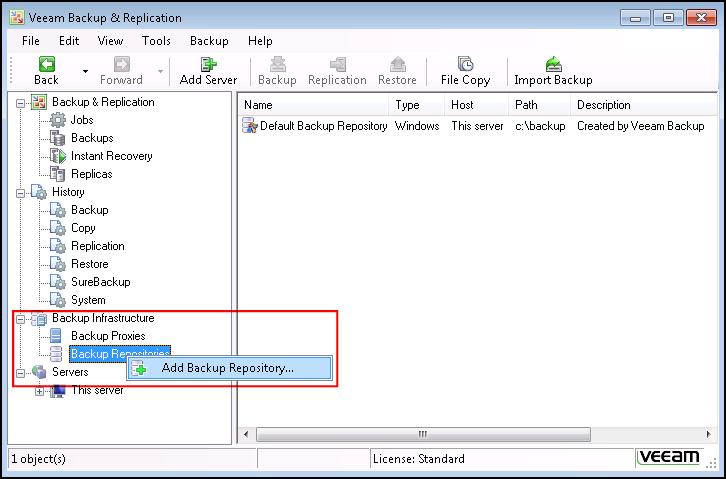Viewport: 726px width, 479px height.
Task: Click the Created by Veeam Backup description
Action: click(640, 126)
